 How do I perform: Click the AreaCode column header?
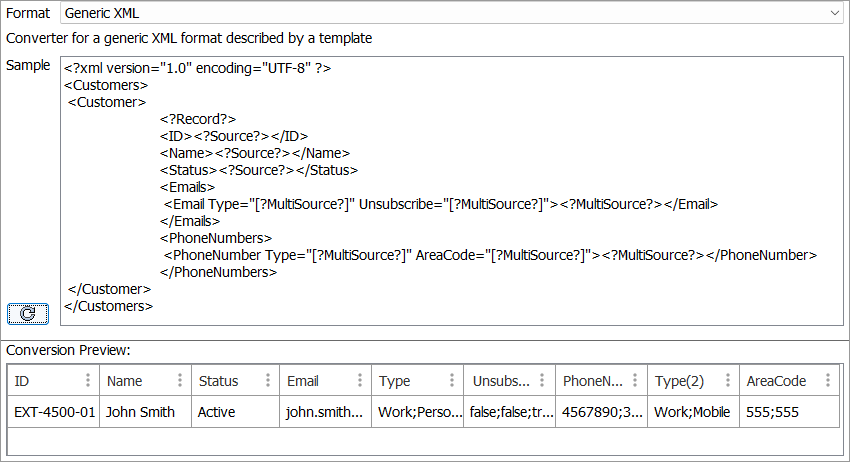[x=775, y=381]
